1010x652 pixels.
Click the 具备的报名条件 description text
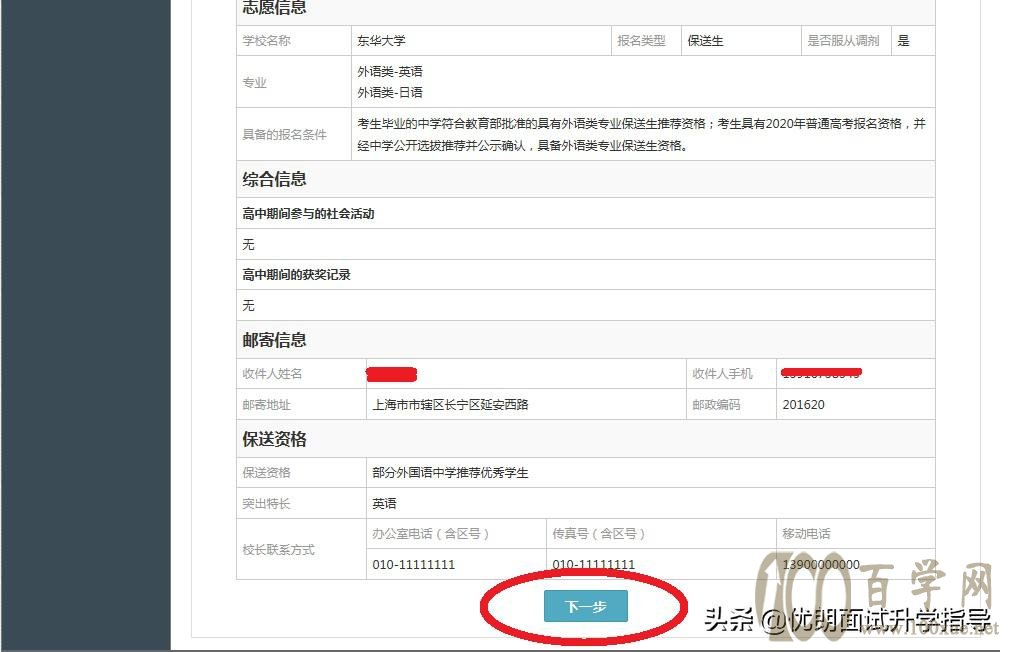click(642, 134)
